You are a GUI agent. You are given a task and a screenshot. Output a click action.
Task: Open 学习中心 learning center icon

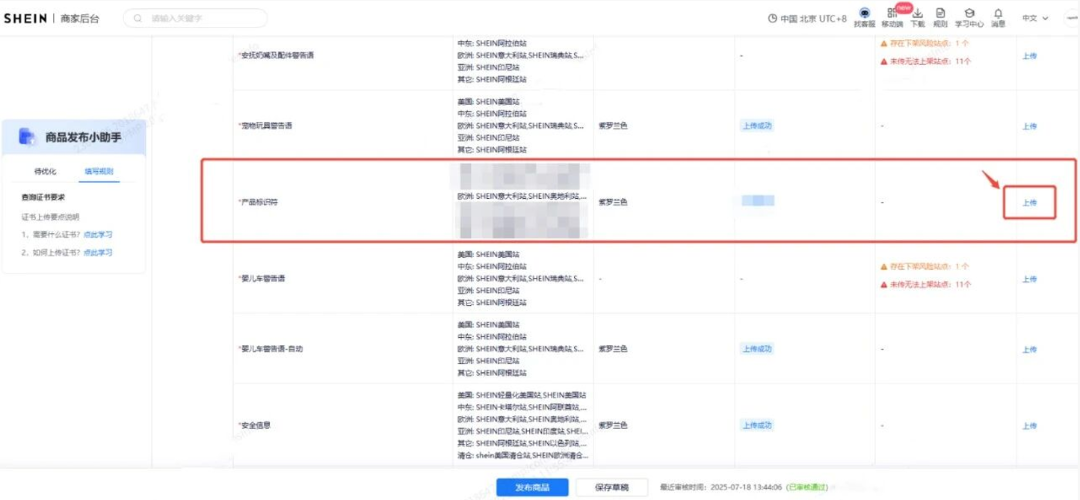pyautogui.click(x=968, y=12)
